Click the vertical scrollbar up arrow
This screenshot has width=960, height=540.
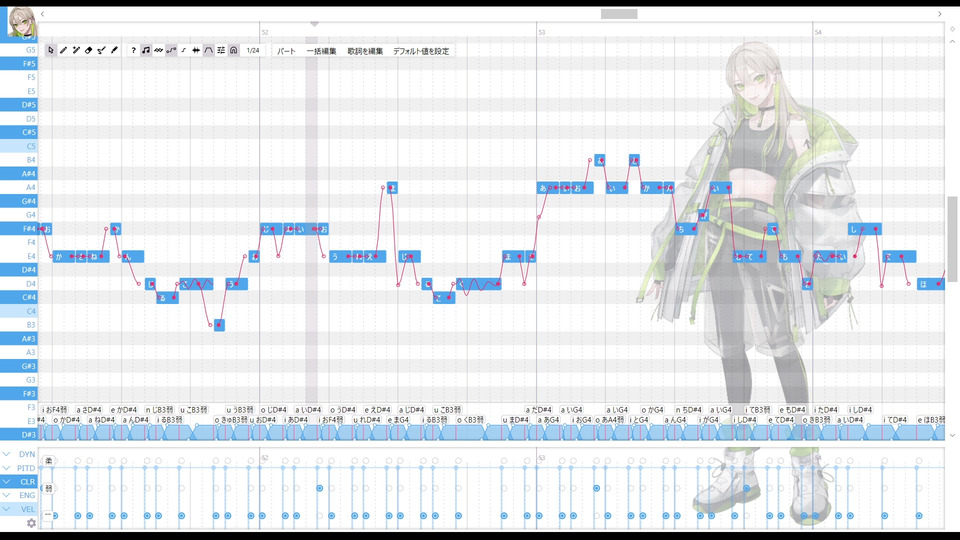tap(952, 42)
